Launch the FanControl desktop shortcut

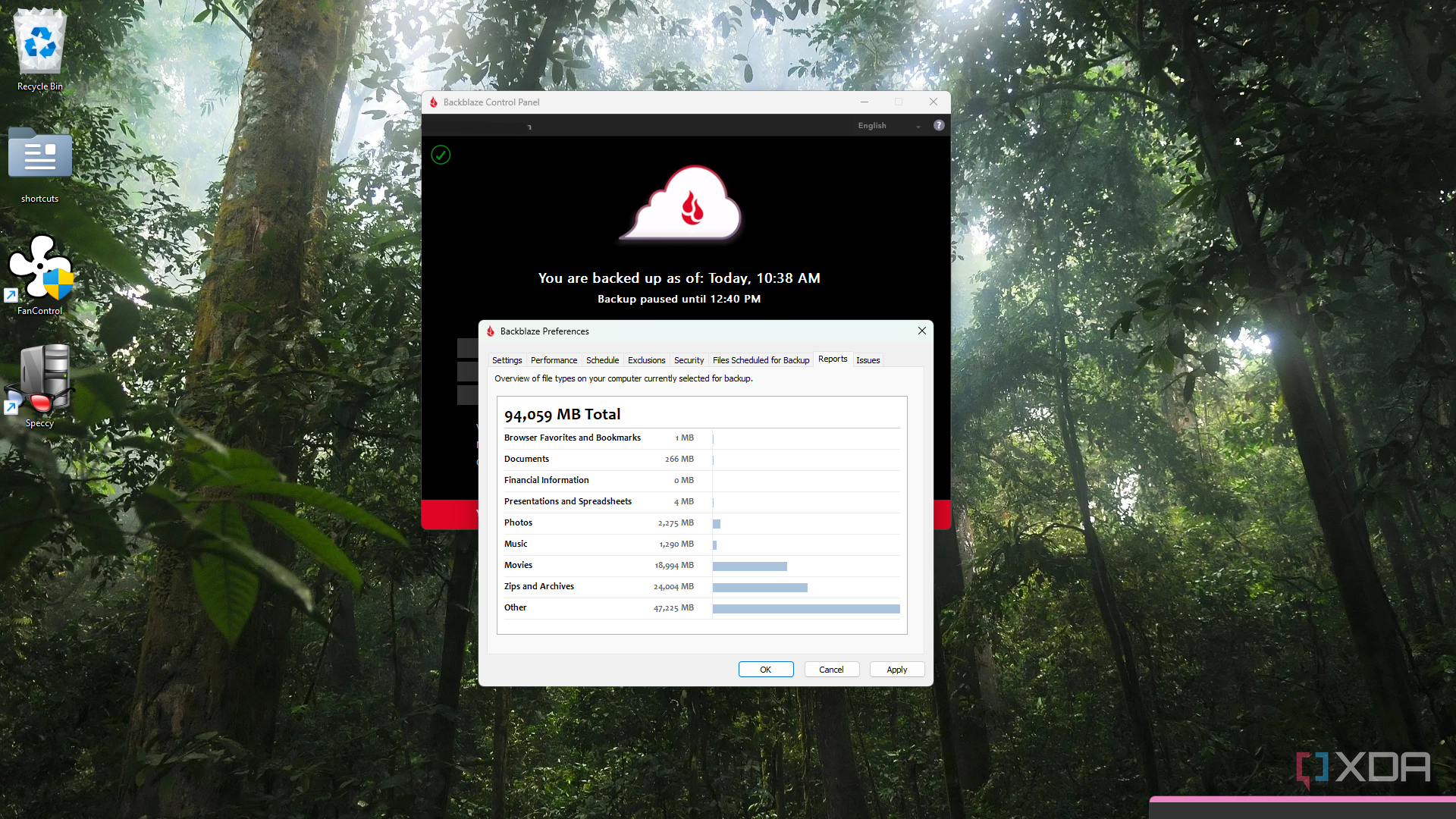[40, 275]
